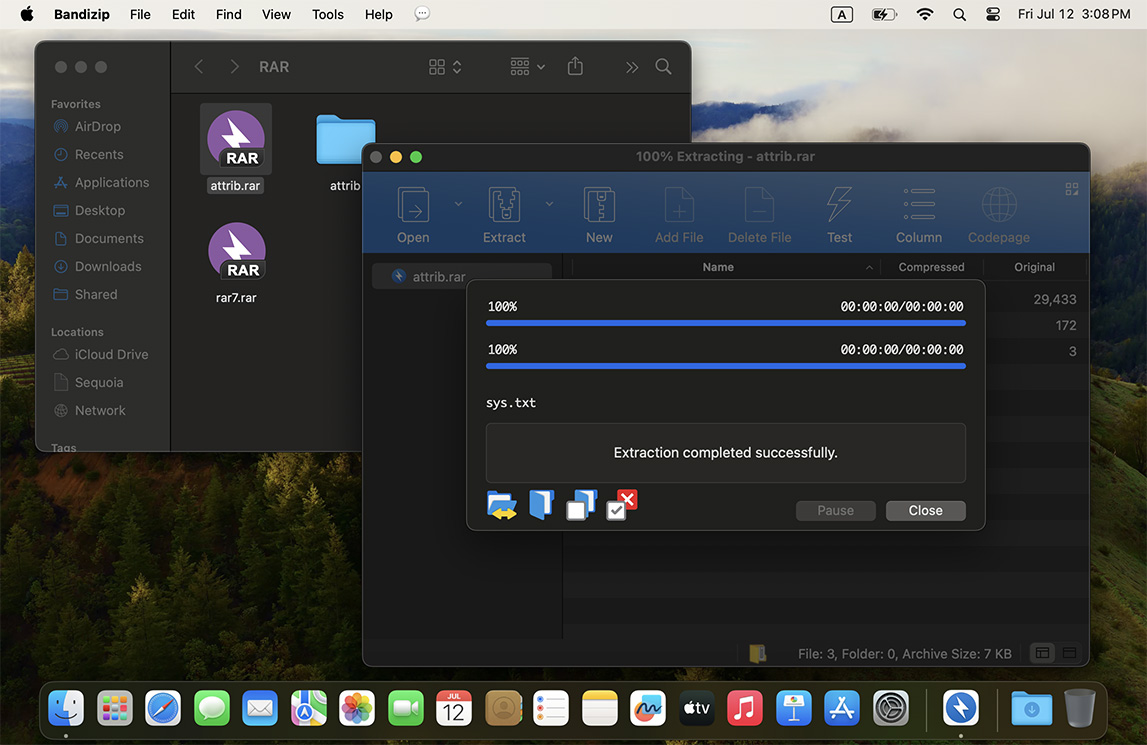Toggle the checkbox icon with red X

621,505
